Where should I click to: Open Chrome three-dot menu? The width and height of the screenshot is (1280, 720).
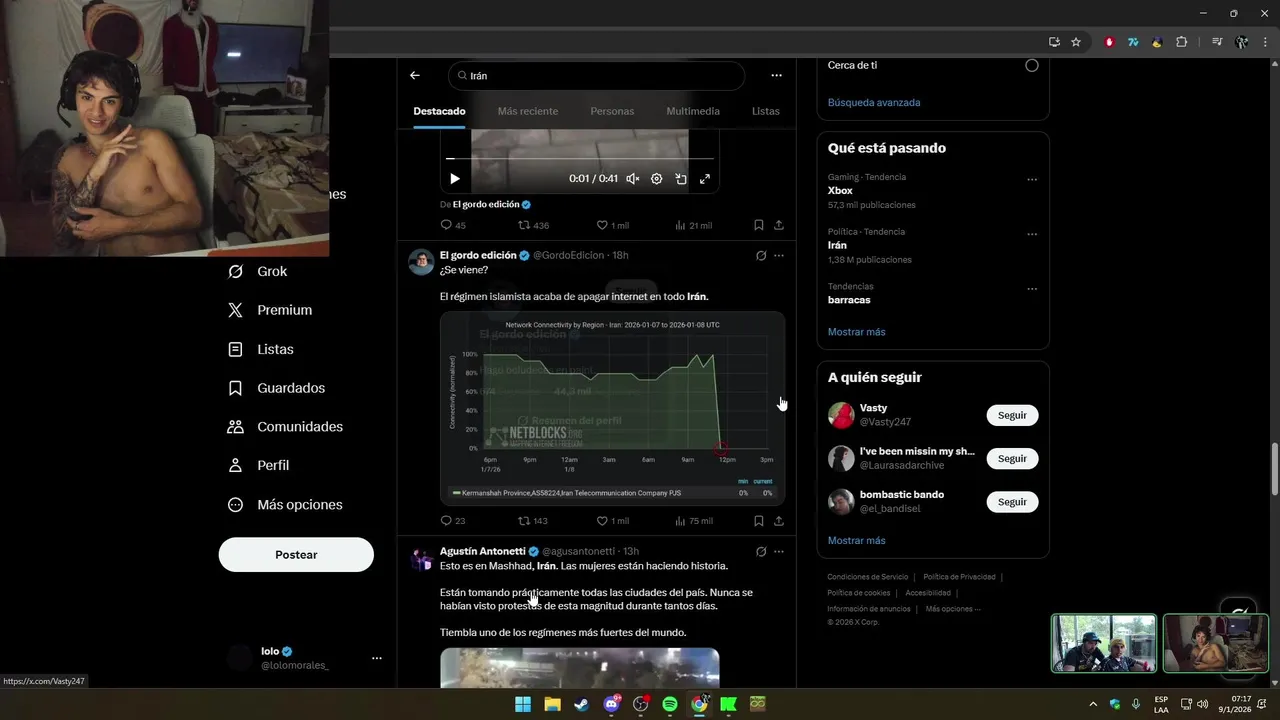pyautogui.click(x=1264, y=42)
